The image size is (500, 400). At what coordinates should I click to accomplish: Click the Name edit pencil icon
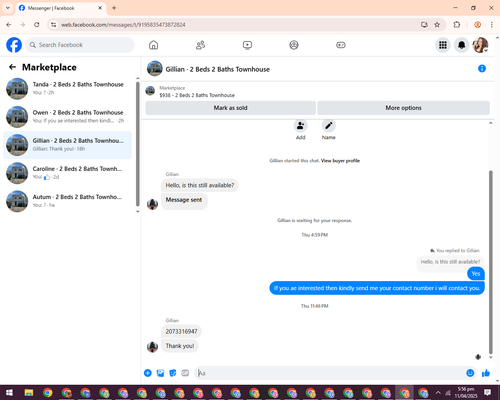(328, 126)
